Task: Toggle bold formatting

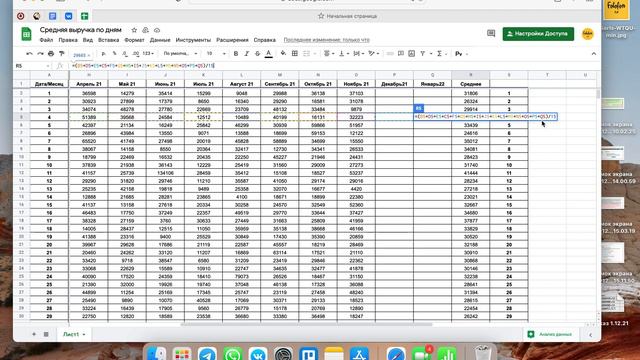Action: [x=236, y=53]
